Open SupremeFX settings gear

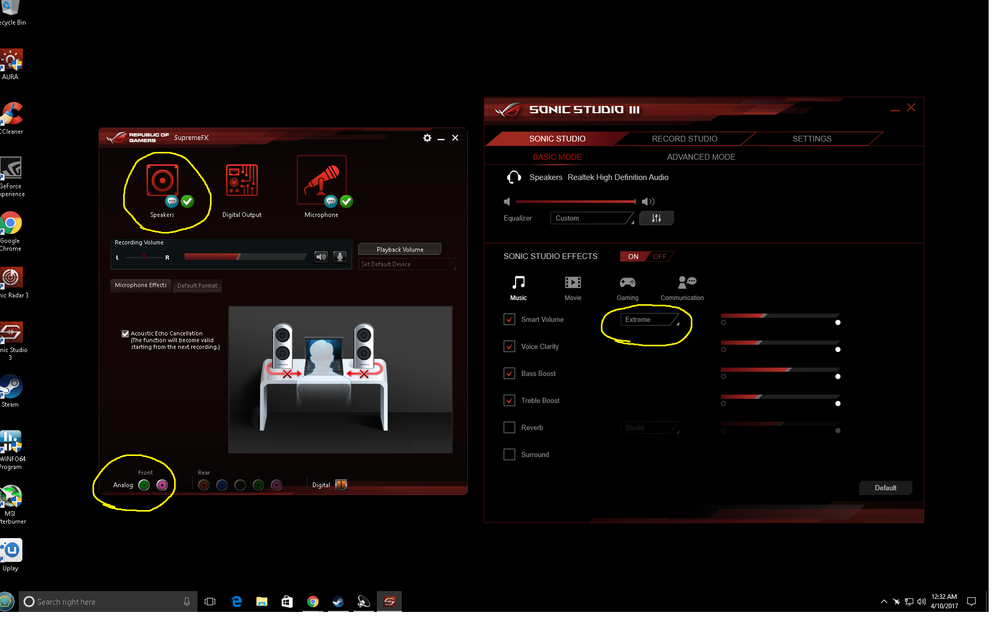click(427, 138)
